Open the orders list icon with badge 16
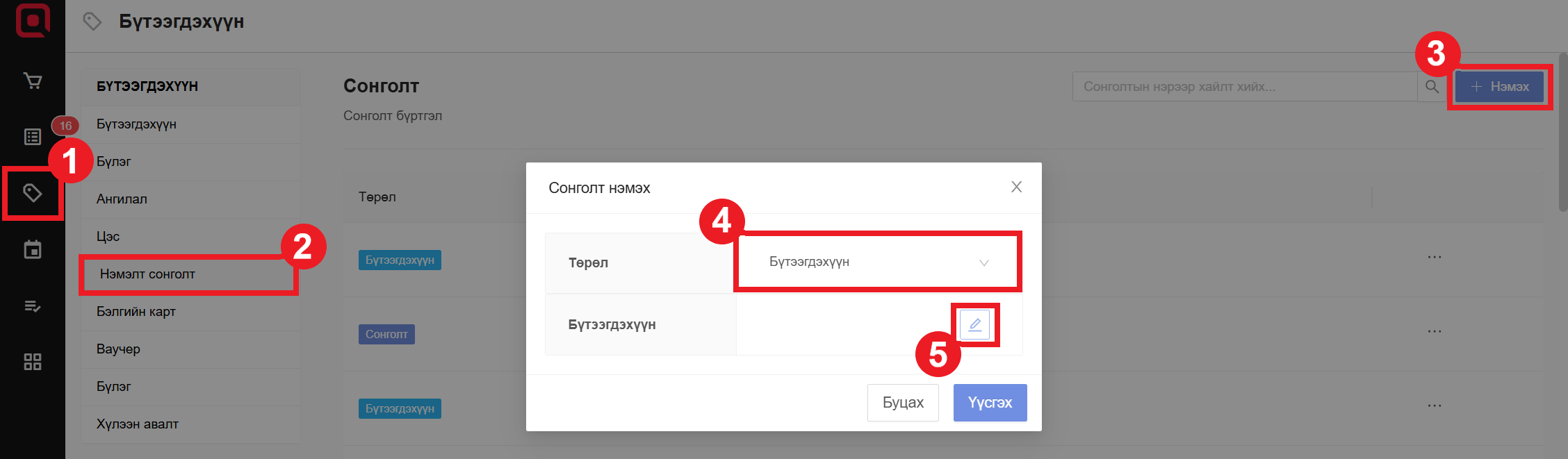Viewport: 1568px width, 459px height. pos(33,137)
